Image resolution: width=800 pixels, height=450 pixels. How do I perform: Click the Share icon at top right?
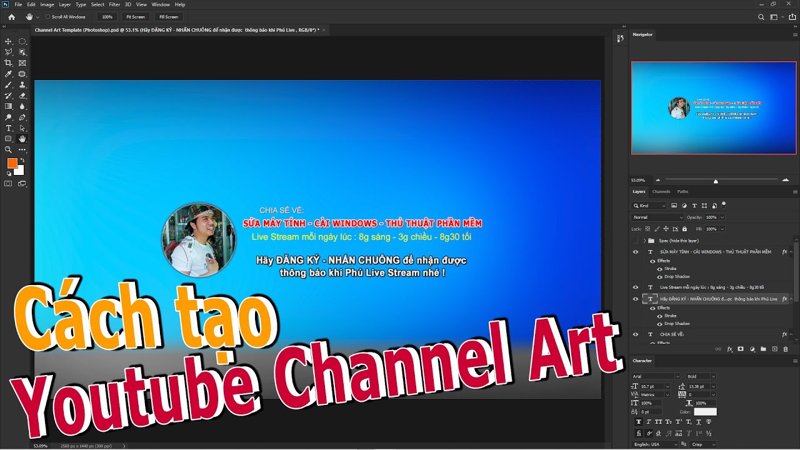click(792, 17)
